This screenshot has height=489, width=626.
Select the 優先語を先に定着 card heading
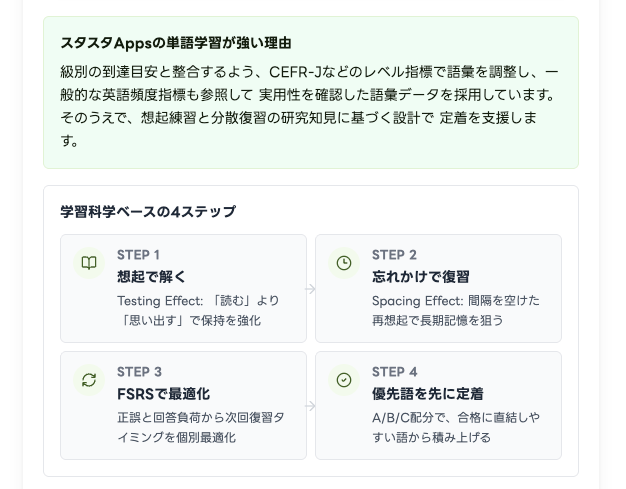point(427,394)
